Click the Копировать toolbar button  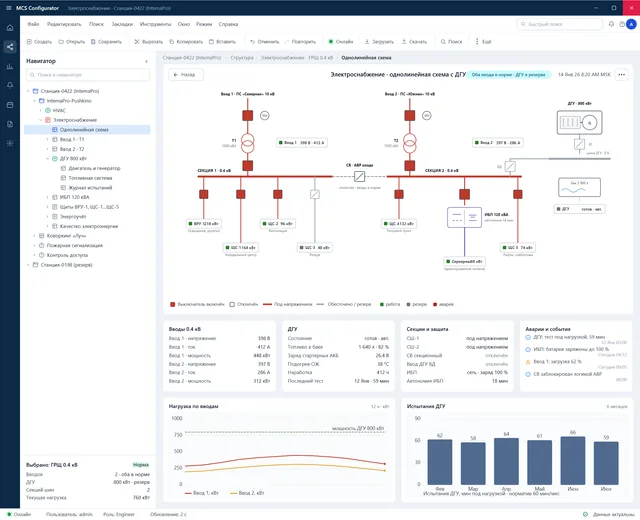(x=186, y=42)
